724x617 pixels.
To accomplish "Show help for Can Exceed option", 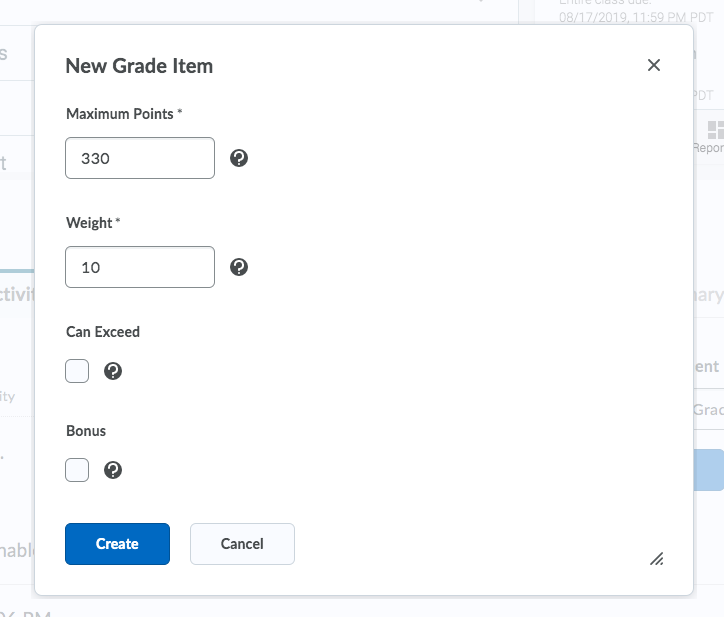I will coord(113,371).
